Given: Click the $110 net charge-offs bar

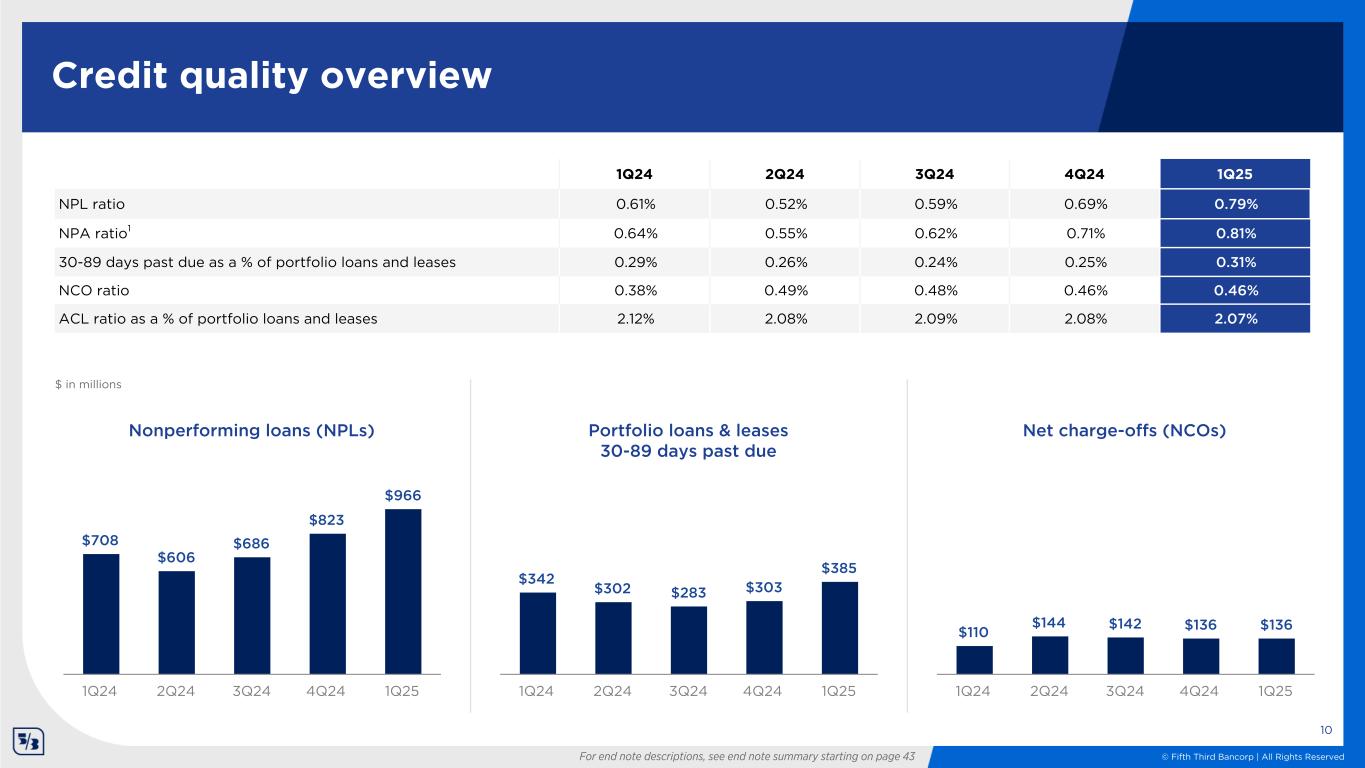Looking at the screenshot, I should (974, 660).
